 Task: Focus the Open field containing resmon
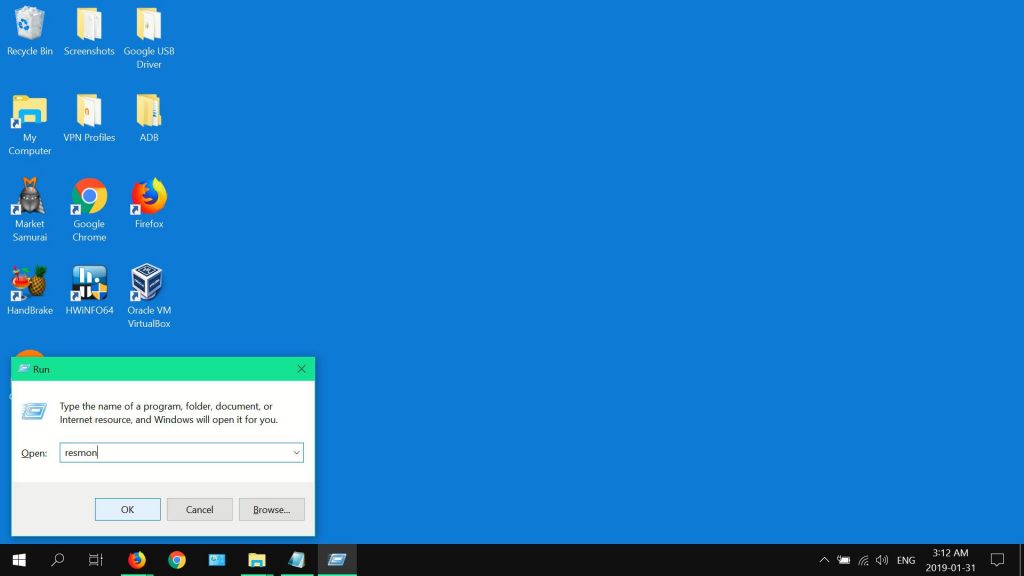tap(182, 453)
